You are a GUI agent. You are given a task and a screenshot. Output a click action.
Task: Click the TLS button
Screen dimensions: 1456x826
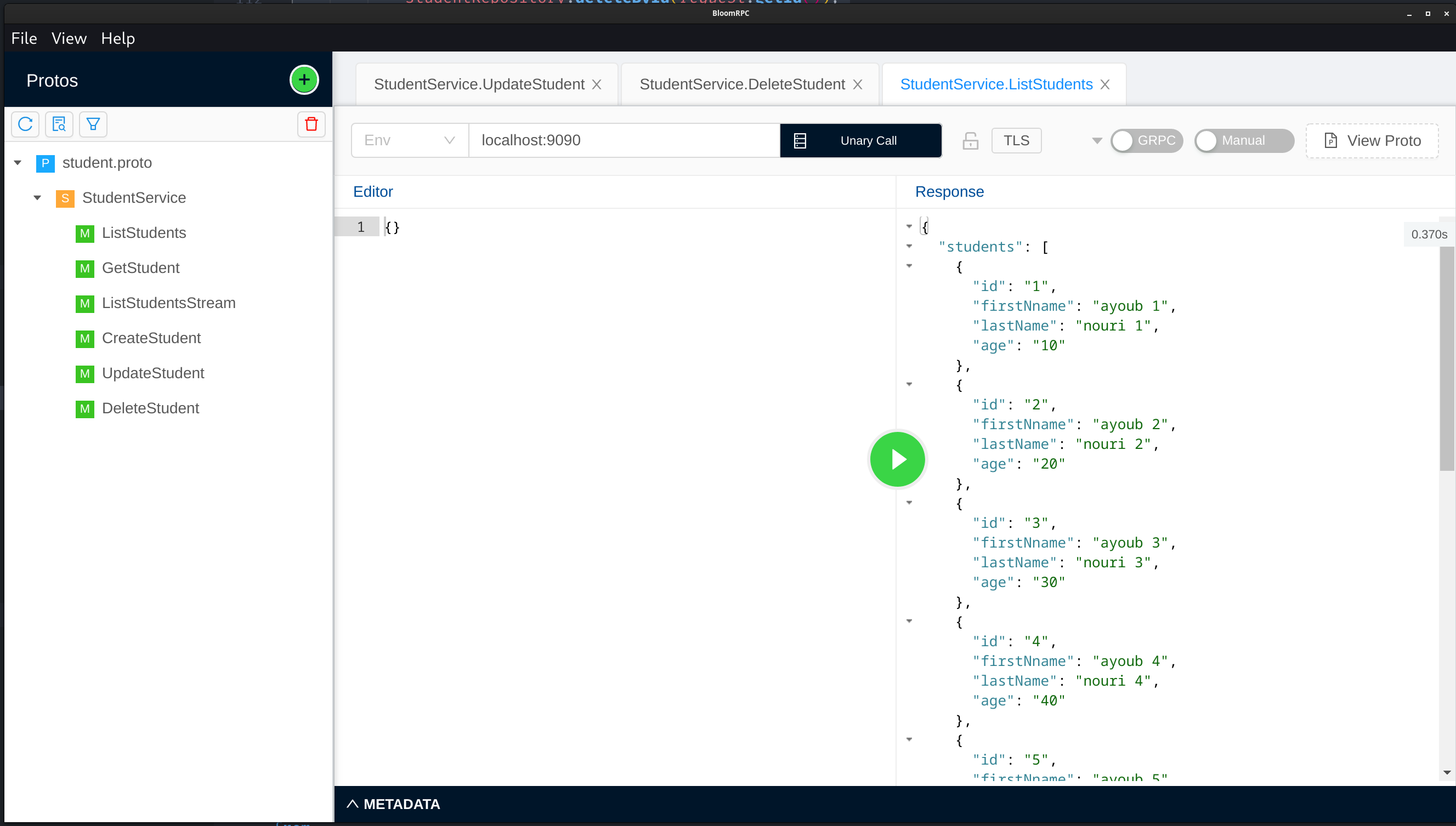[1016, 141]
